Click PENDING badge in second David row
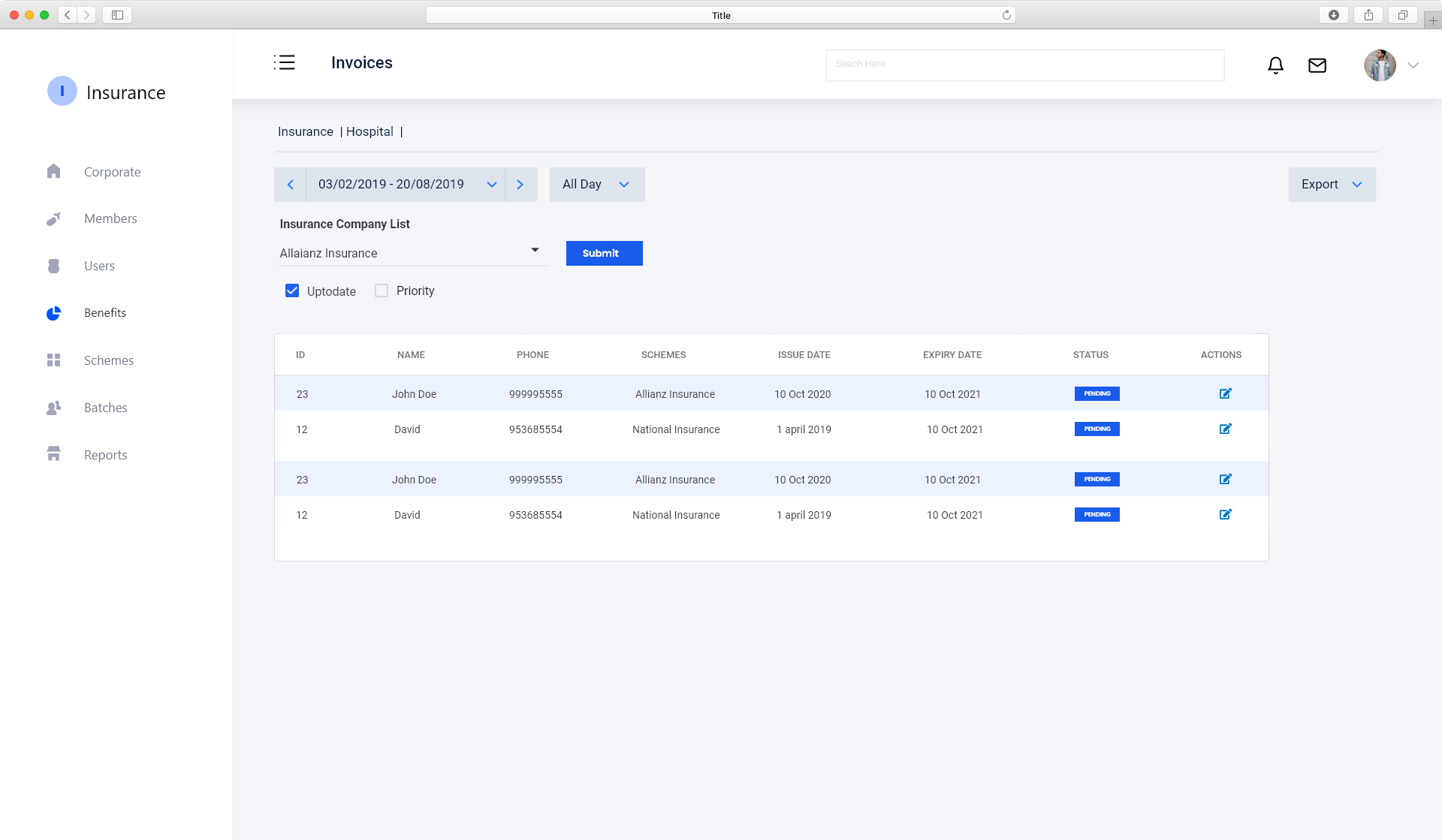Image resolution: width=1442 pixels, height=840 pixels. pyautogui.click(x=1097, y=514)
